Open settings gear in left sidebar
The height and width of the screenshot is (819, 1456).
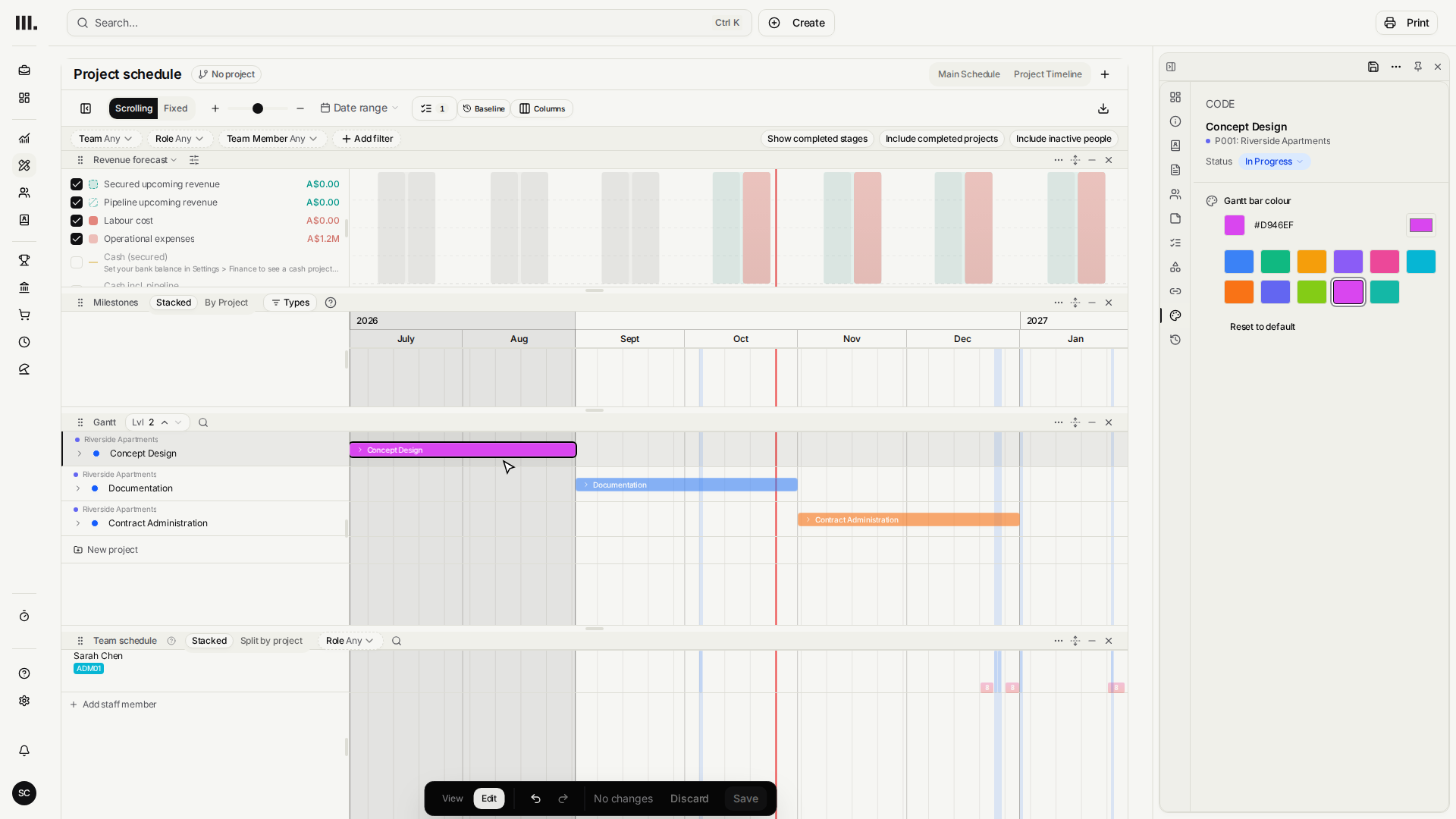[24, 701]
